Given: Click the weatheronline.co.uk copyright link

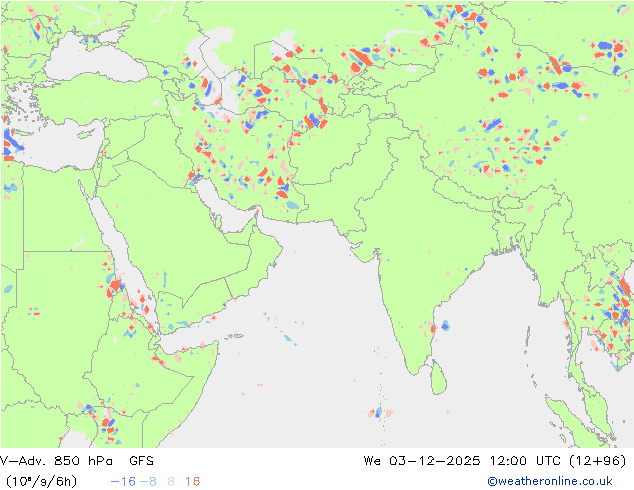Looking at the screenshot, I should (550, 481).
